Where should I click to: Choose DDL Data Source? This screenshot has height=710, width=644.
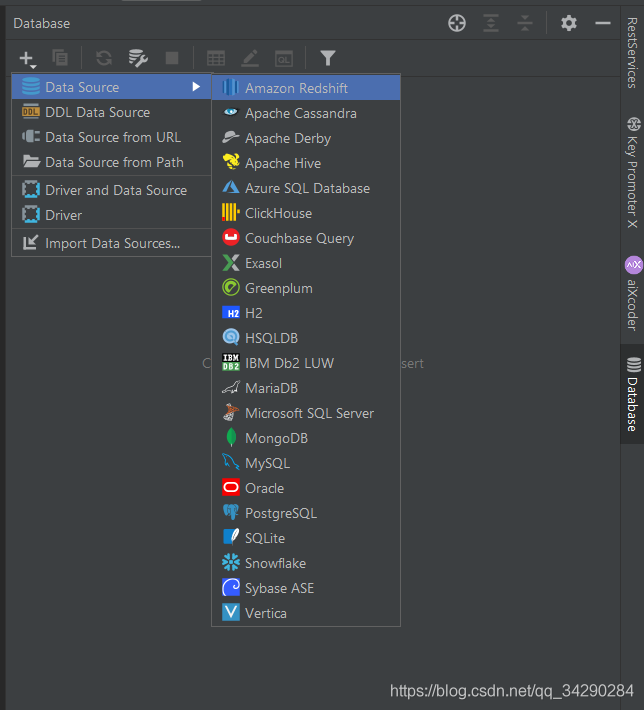111,112
